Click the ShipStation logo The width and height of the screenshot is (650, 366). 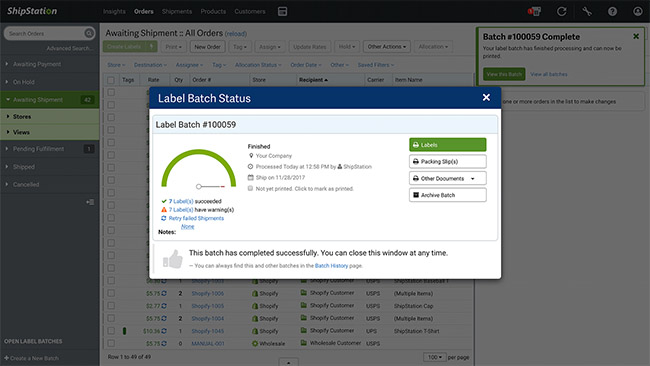tap(32, 11)
